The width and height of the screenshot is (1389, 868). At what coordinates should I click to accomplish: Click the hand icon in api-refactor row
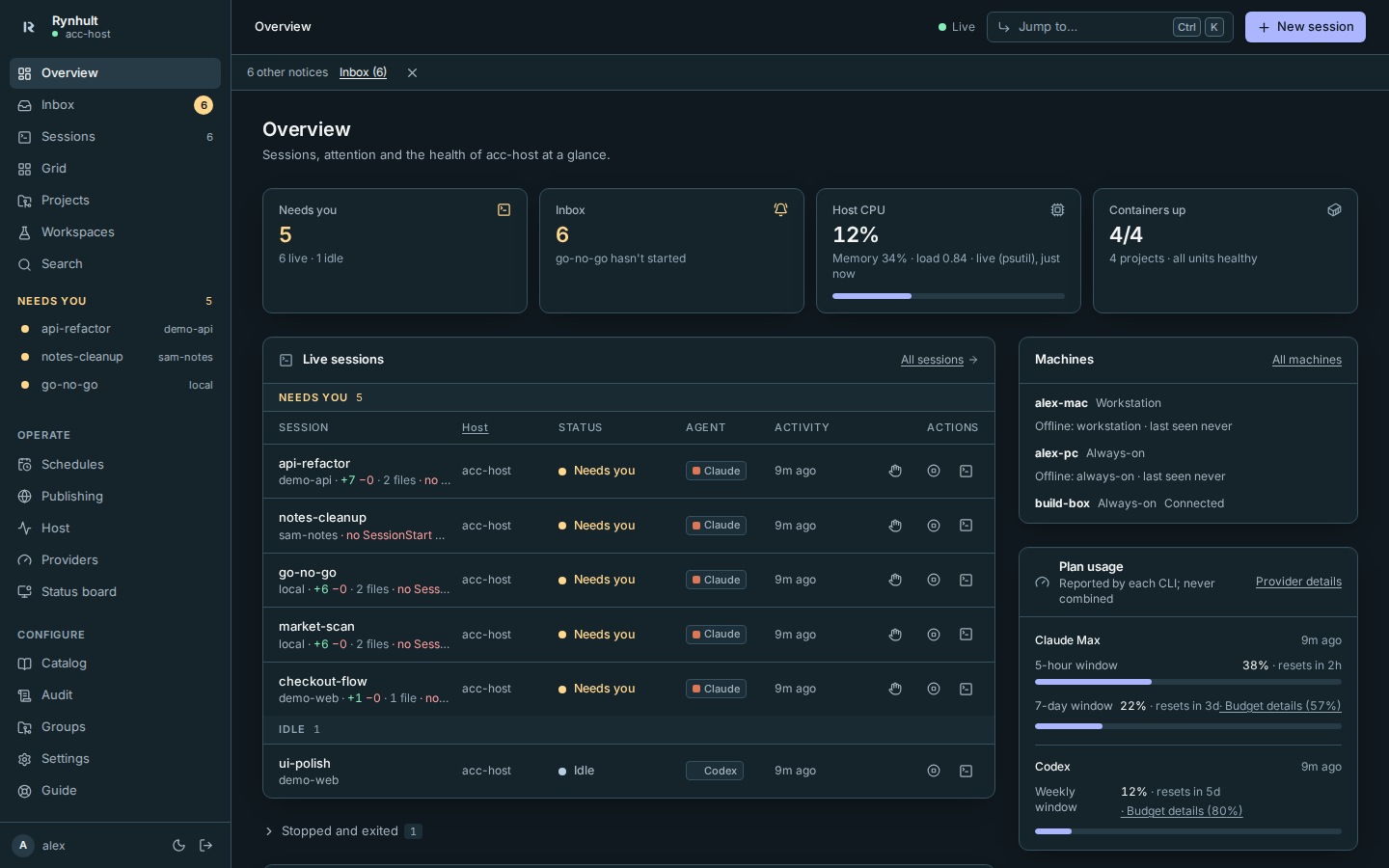click(895, 471)
